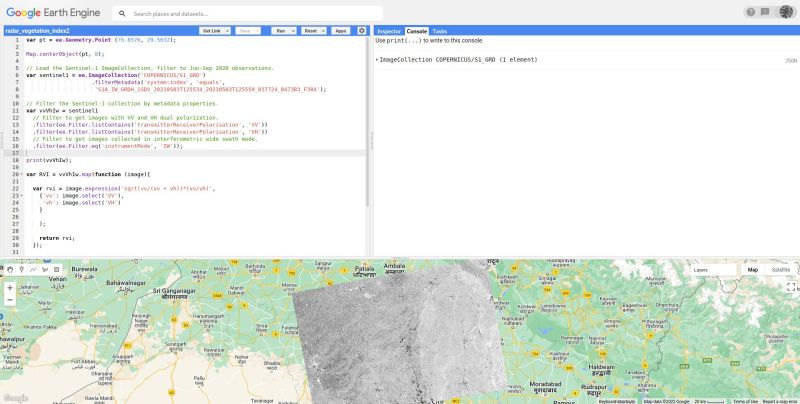
Task: Click the Apps button
Action: tap(341, 31)
